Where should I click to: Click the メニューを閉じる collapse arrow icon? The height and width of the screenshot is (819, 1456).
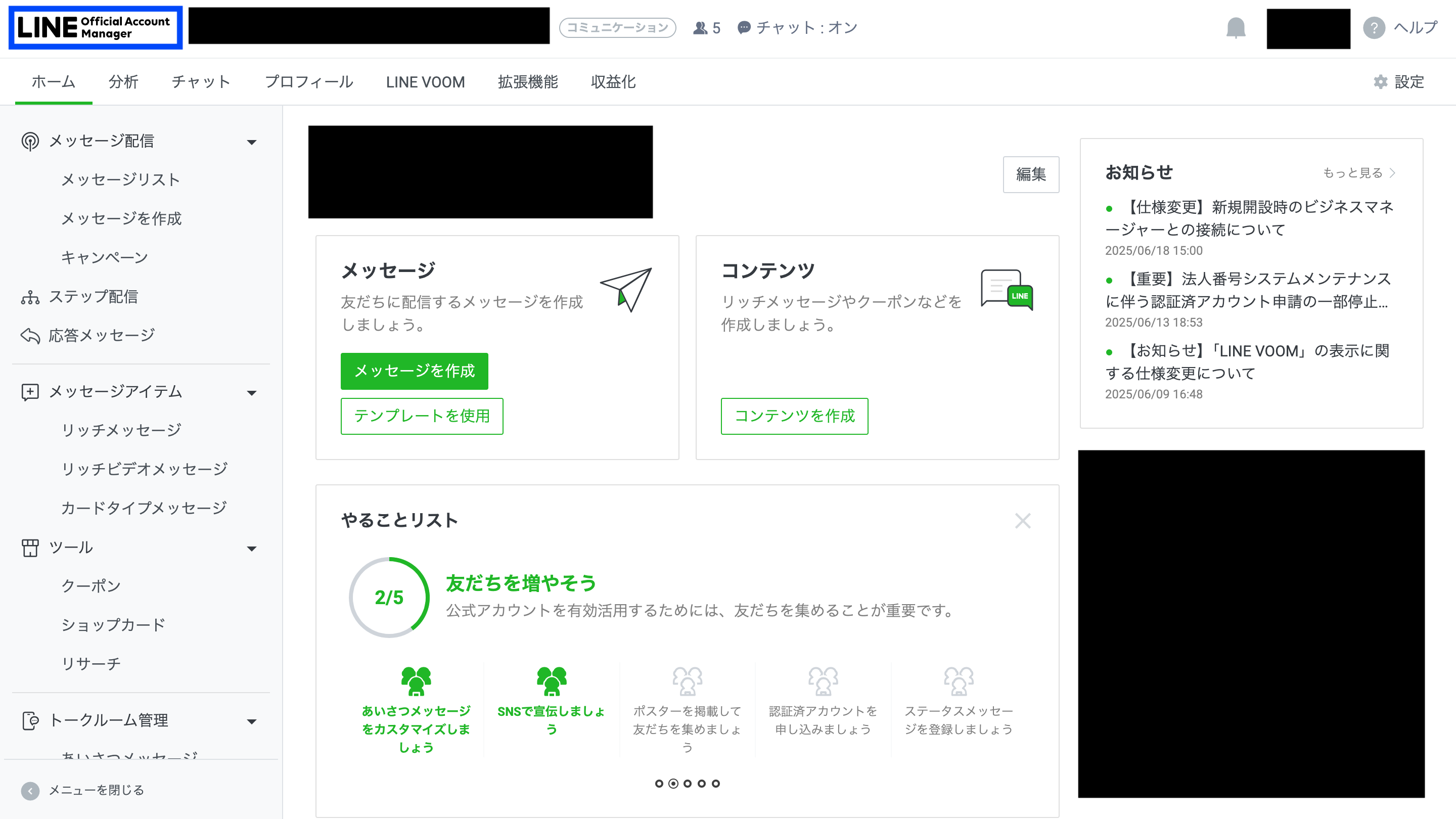coord(30,790)
